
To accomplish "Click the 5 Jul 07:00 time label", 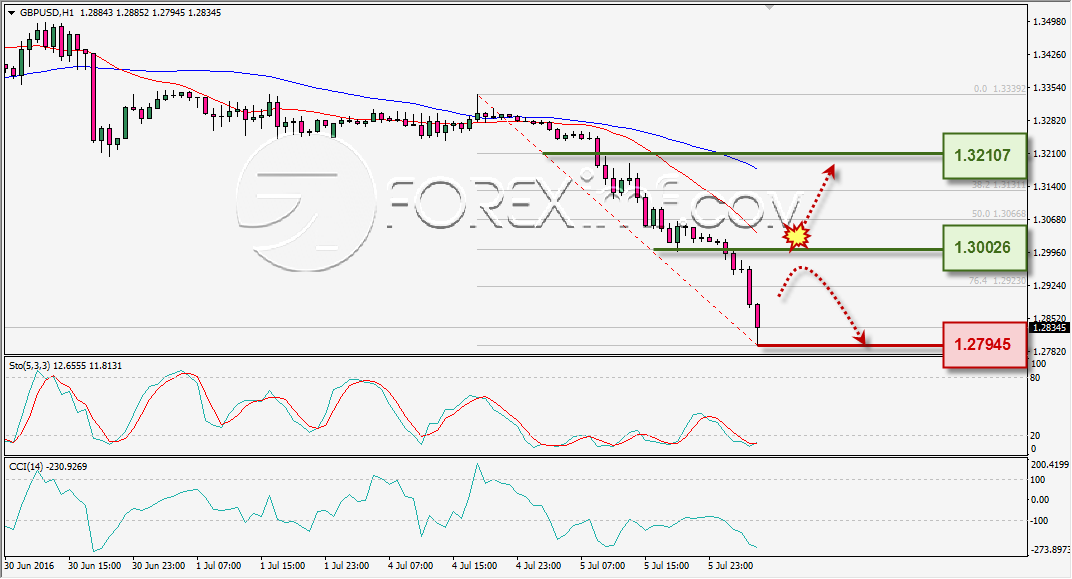I will pyautogui.click(x=602, y=565).
